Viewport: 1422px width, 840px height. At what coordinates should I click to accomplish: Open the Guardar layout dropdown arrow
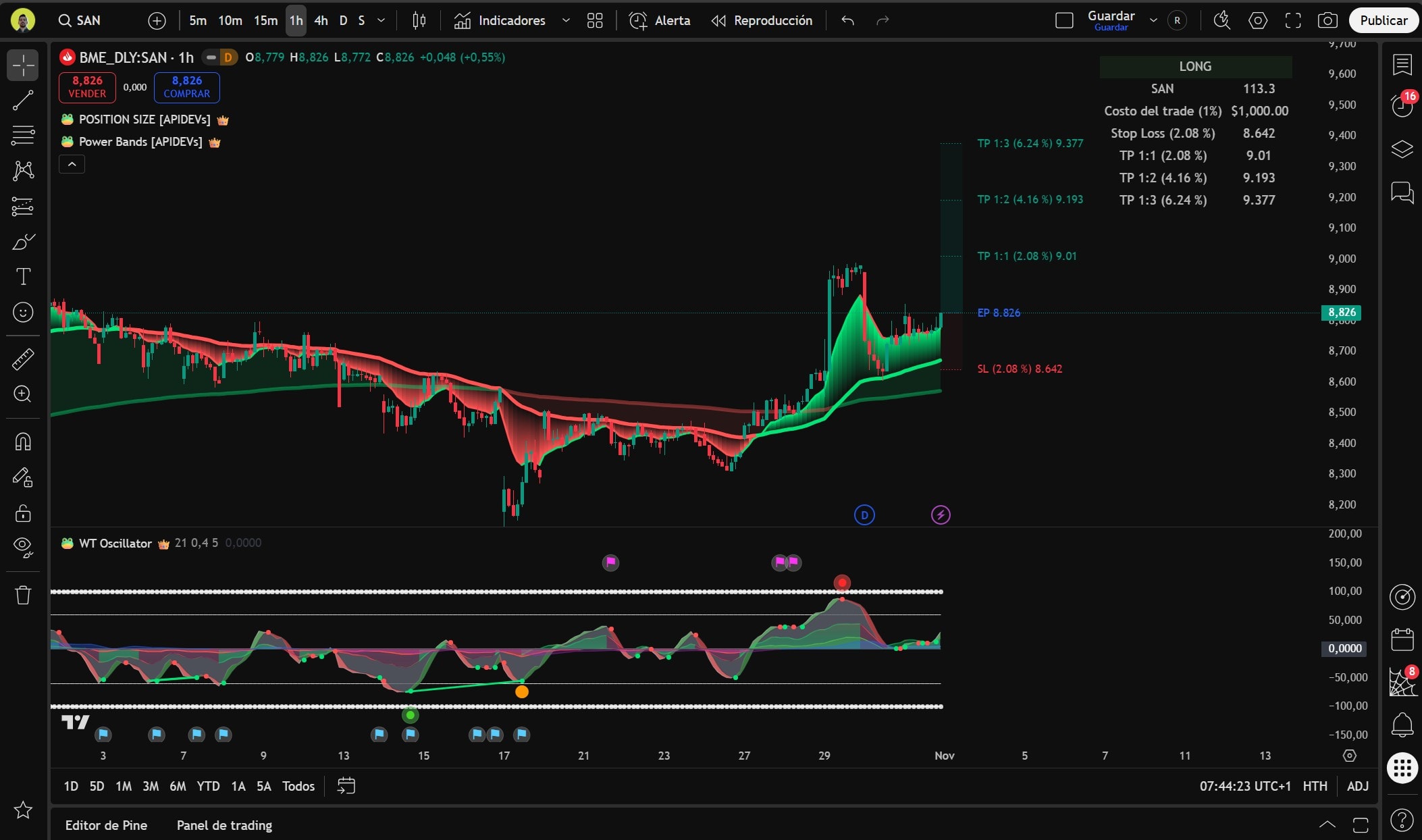click(x=1153, y=20)
